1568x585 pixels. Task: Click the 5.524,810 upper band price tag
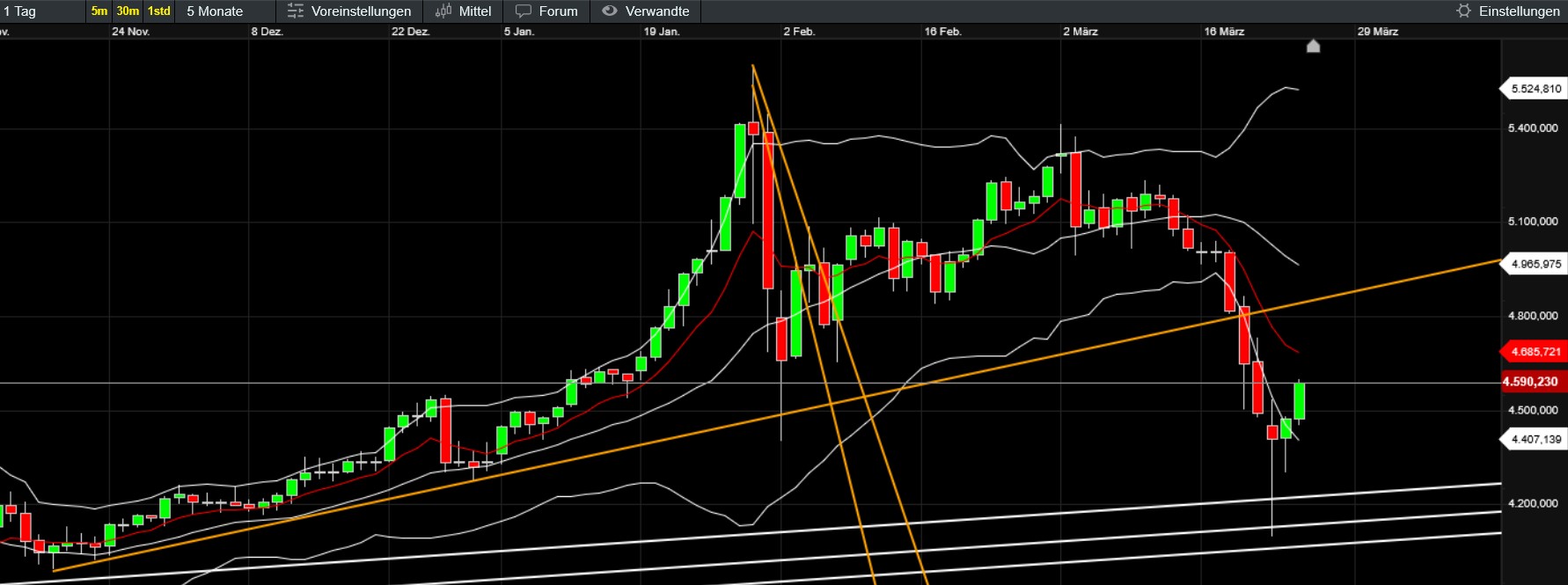click(1535, 89)
